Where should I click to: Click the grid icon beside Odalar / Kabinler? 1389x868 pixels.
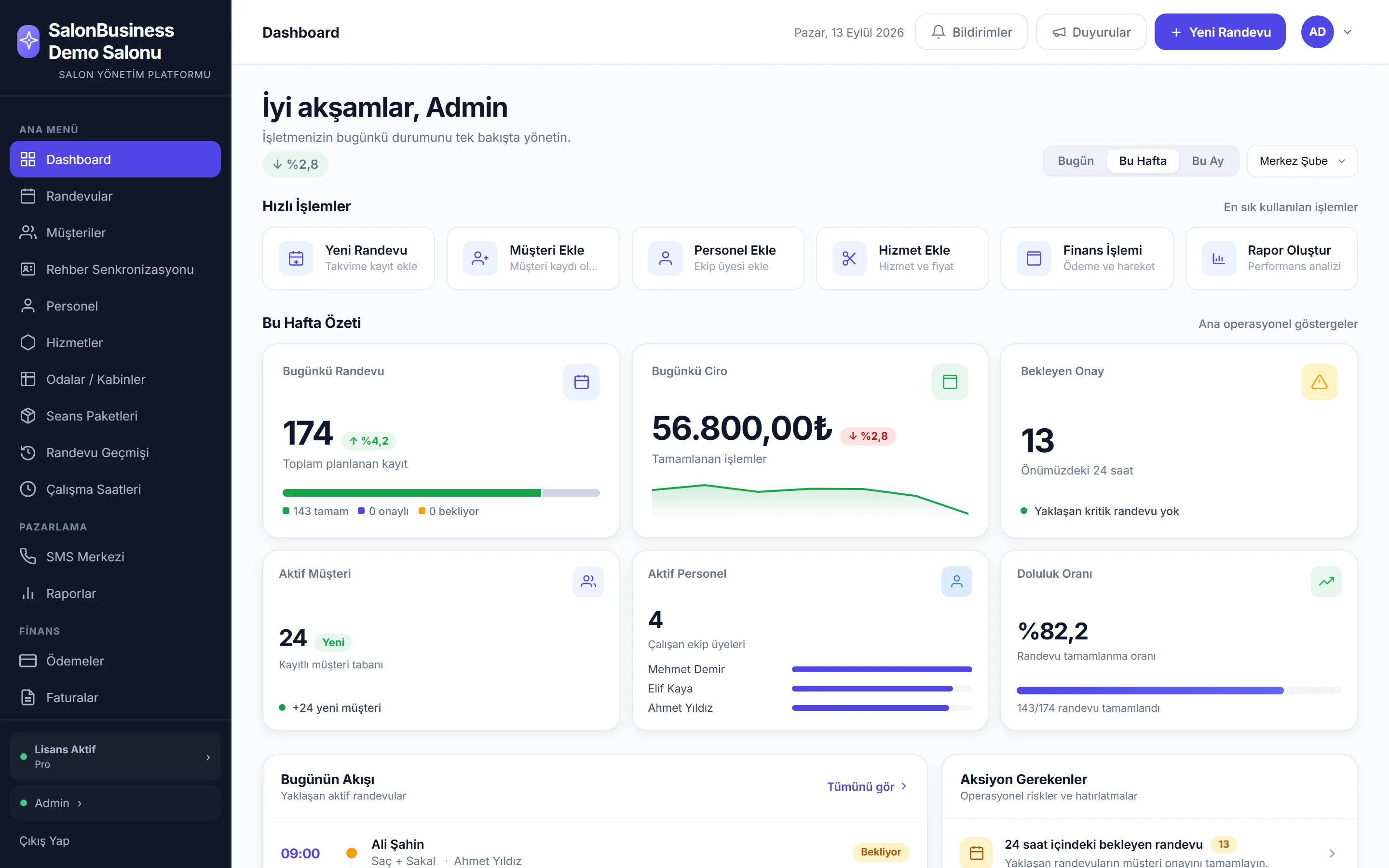click(x=28, y=380)
